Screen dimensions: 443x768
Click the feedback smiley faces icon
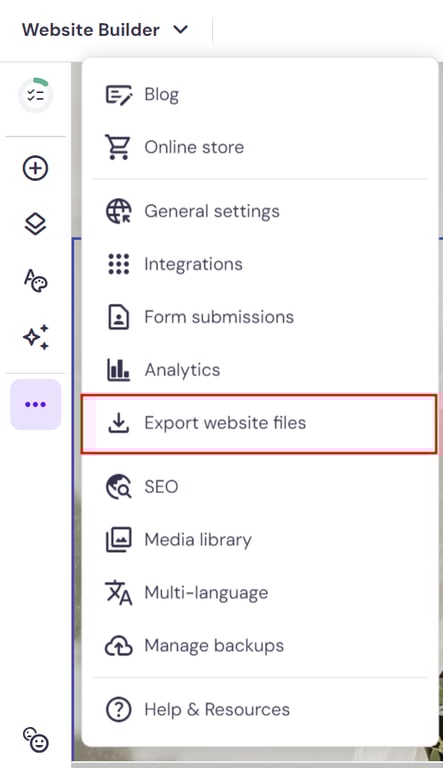36,740
